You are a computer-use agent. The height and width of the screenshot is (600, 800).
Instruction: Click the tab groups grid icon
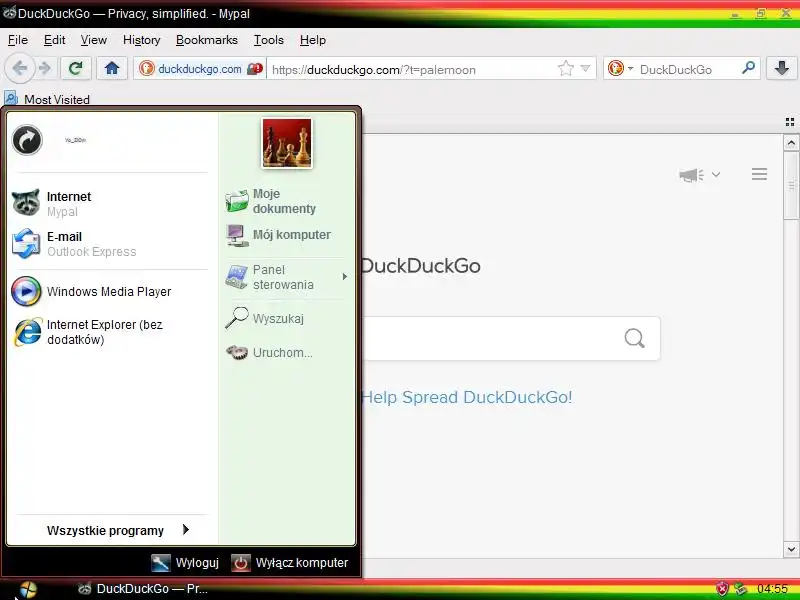click(x=790, y=122)
